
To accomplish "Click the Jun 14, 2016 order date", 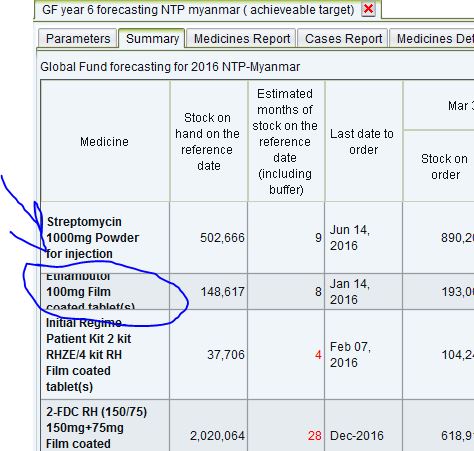I will point(350,238).
